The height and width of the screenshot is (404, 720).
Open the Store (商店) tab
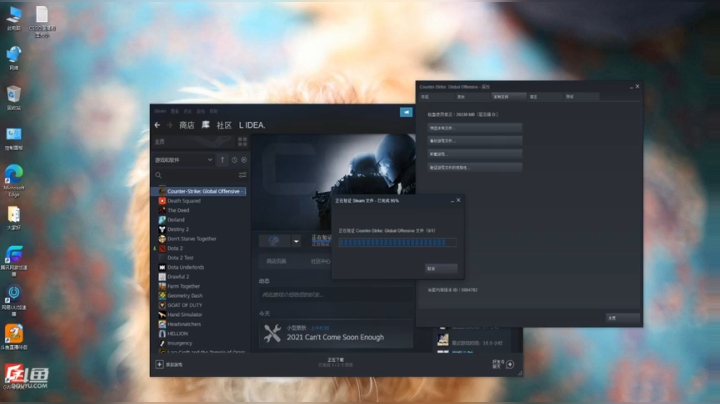186,125
